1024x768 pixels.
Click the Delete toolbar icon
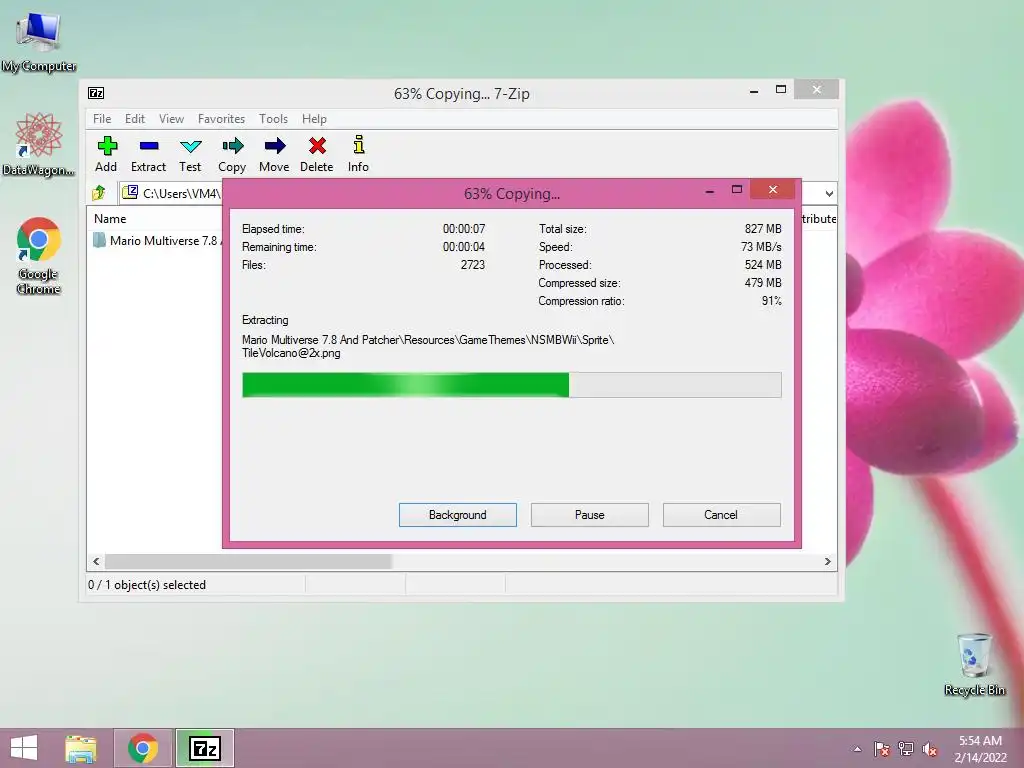pyautogui.click(x=317, y=154)
